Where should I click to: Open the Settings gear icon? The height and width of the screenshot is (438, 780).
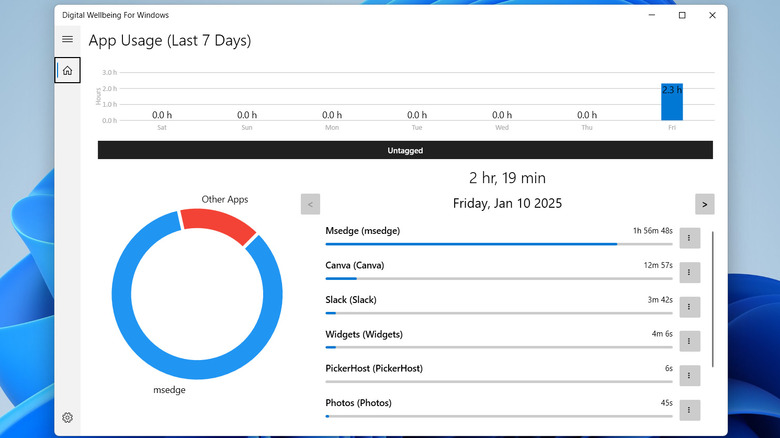[x=67, y=417]
